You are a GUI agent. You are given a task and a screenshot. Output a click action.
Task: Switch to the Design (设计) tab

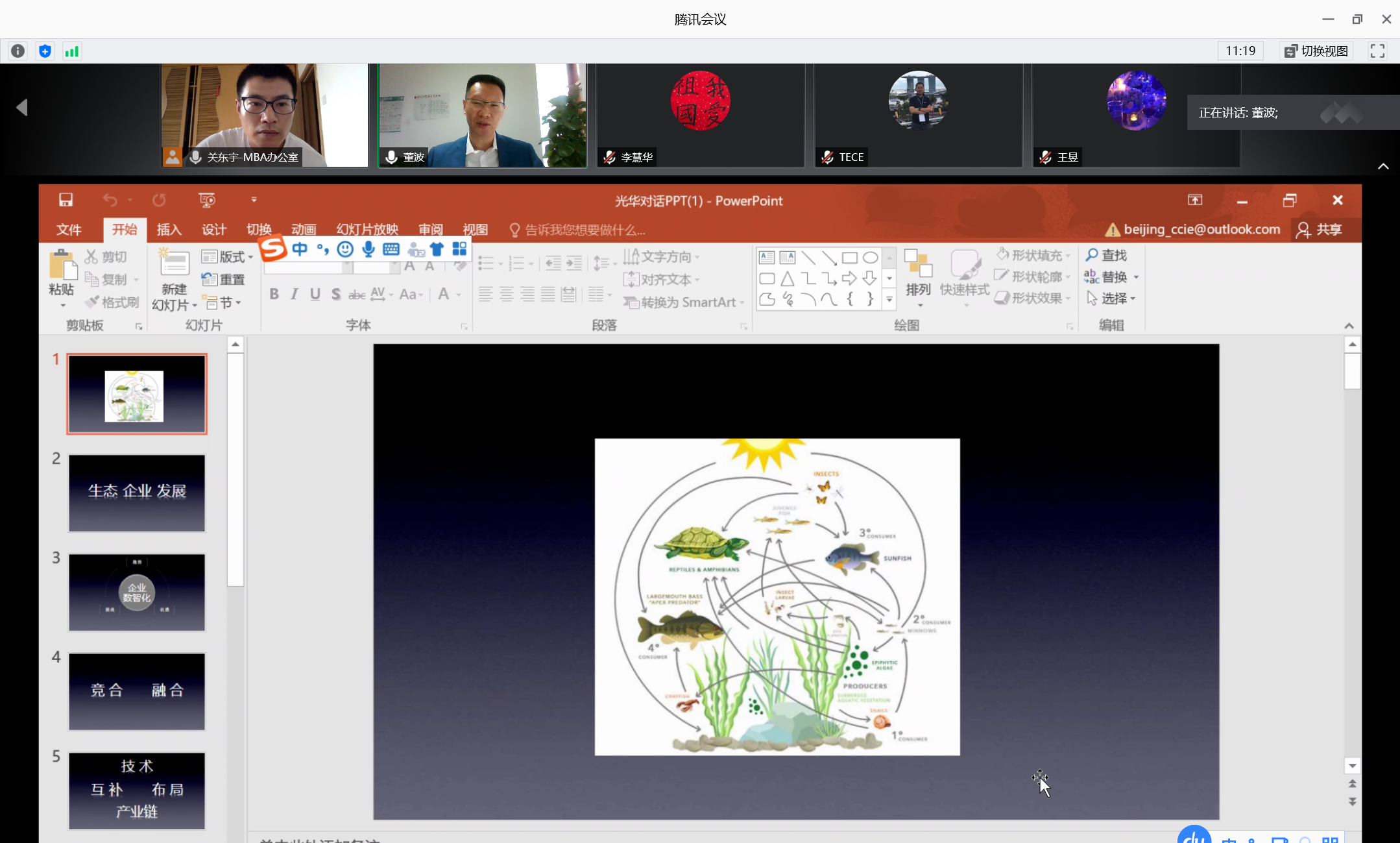point(213,230)
